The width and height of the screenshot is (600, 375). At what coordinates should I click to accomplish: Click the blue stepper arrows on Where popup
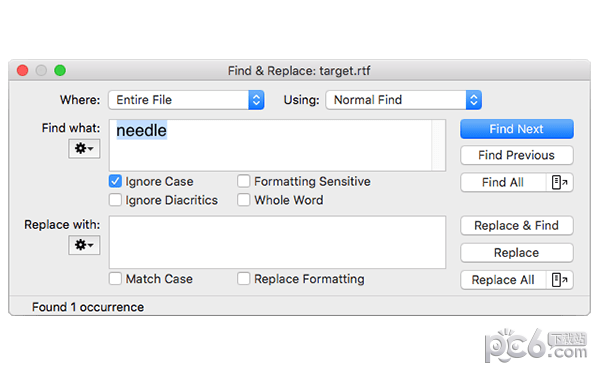pos(256,100)
